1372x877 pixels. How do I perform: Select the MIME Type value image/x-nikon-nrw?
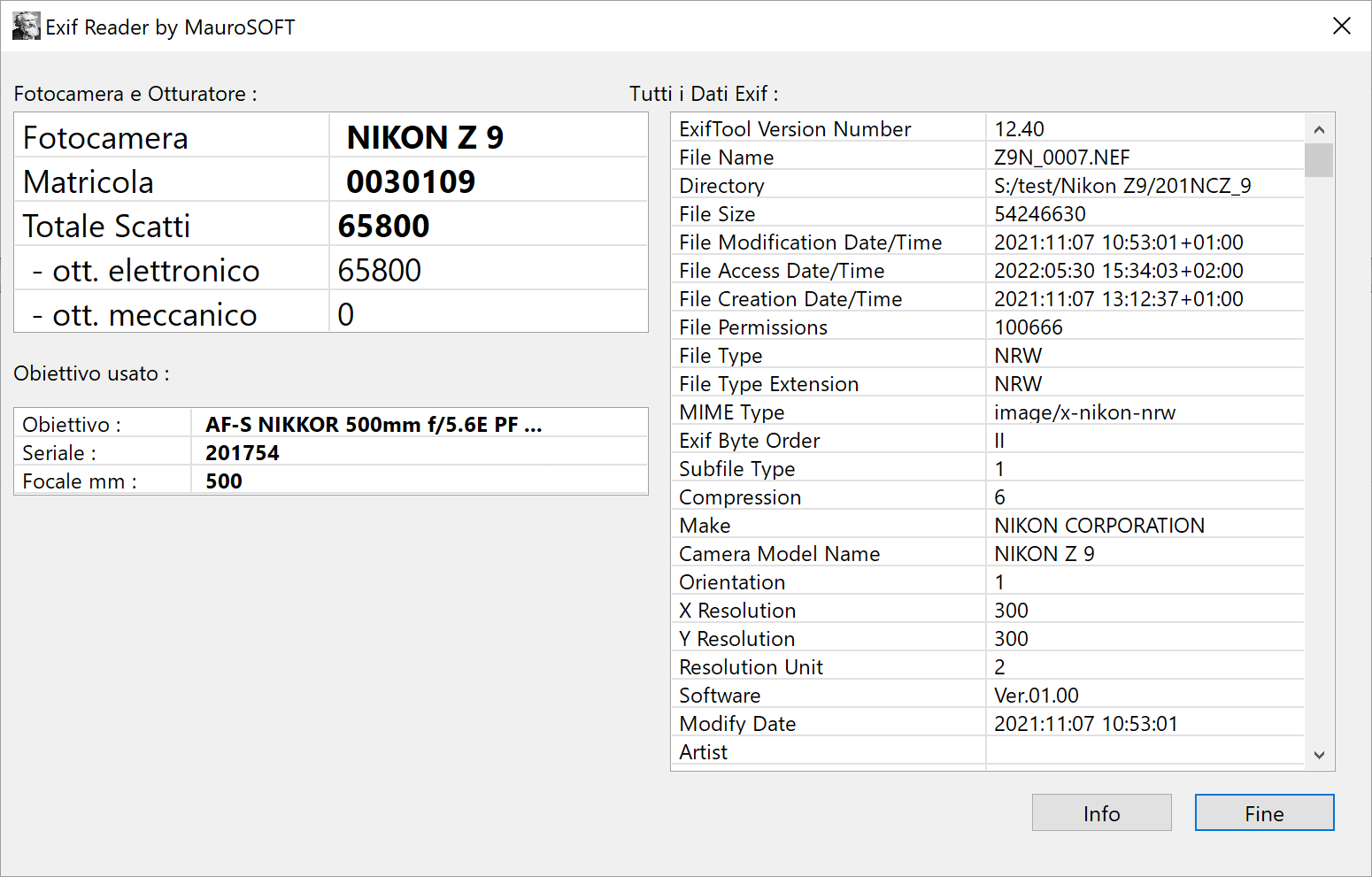coord(1085,412)
